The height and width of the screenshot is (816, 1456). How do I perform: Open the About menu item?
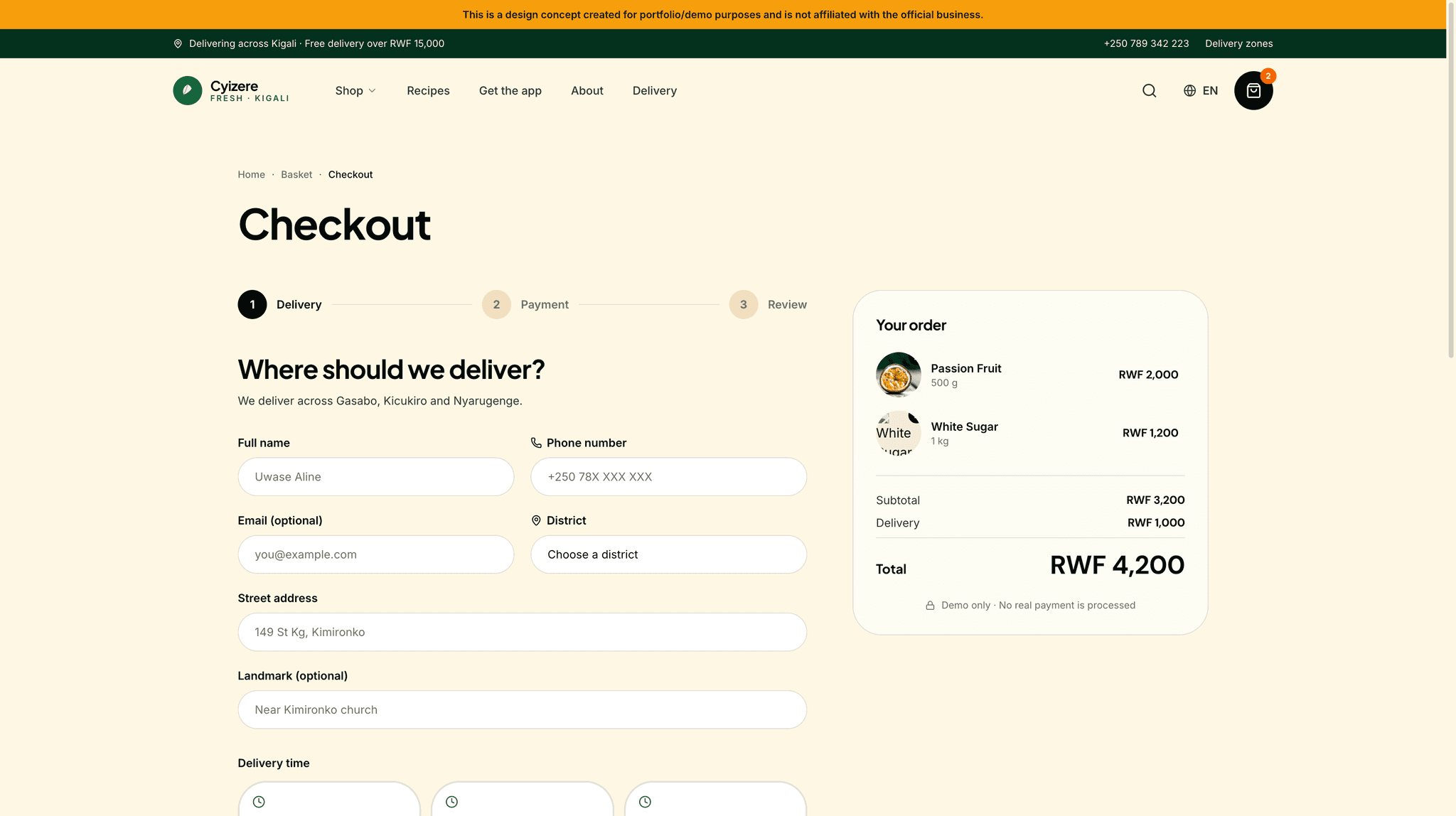587,90
